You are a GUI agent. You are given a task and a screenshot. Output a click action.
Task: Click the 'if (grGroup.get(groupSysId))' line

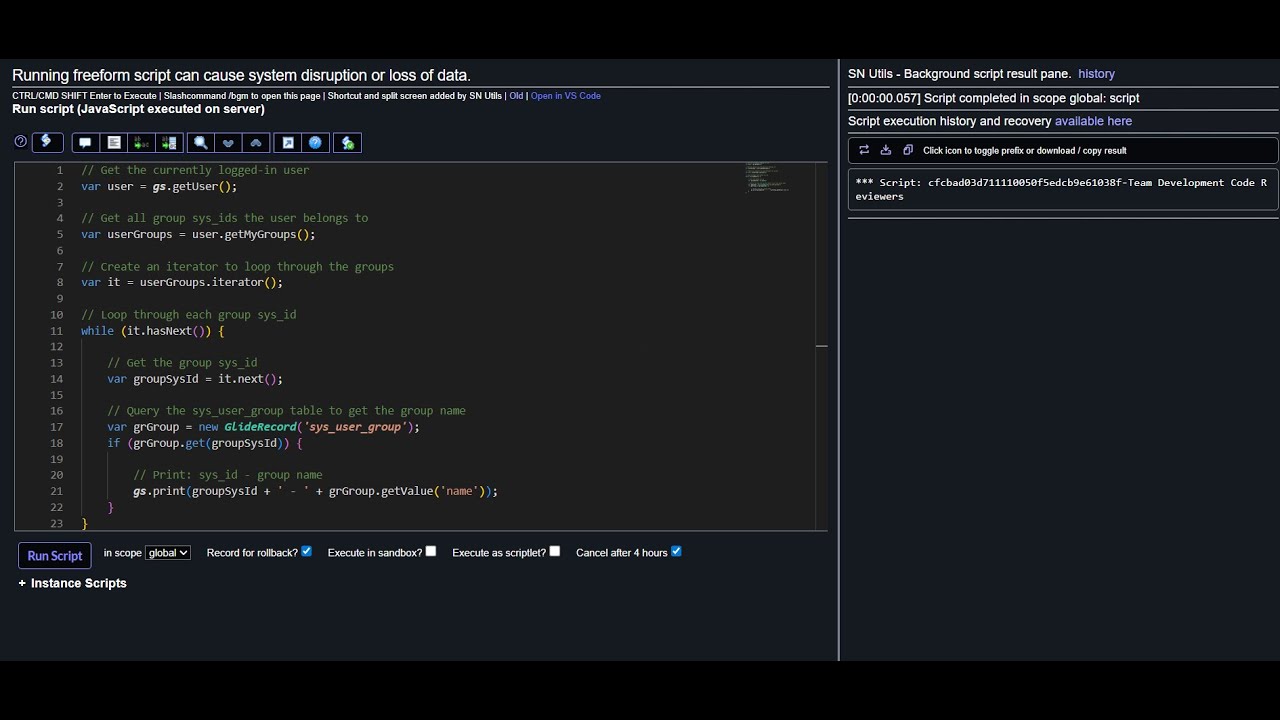(205, 443)
